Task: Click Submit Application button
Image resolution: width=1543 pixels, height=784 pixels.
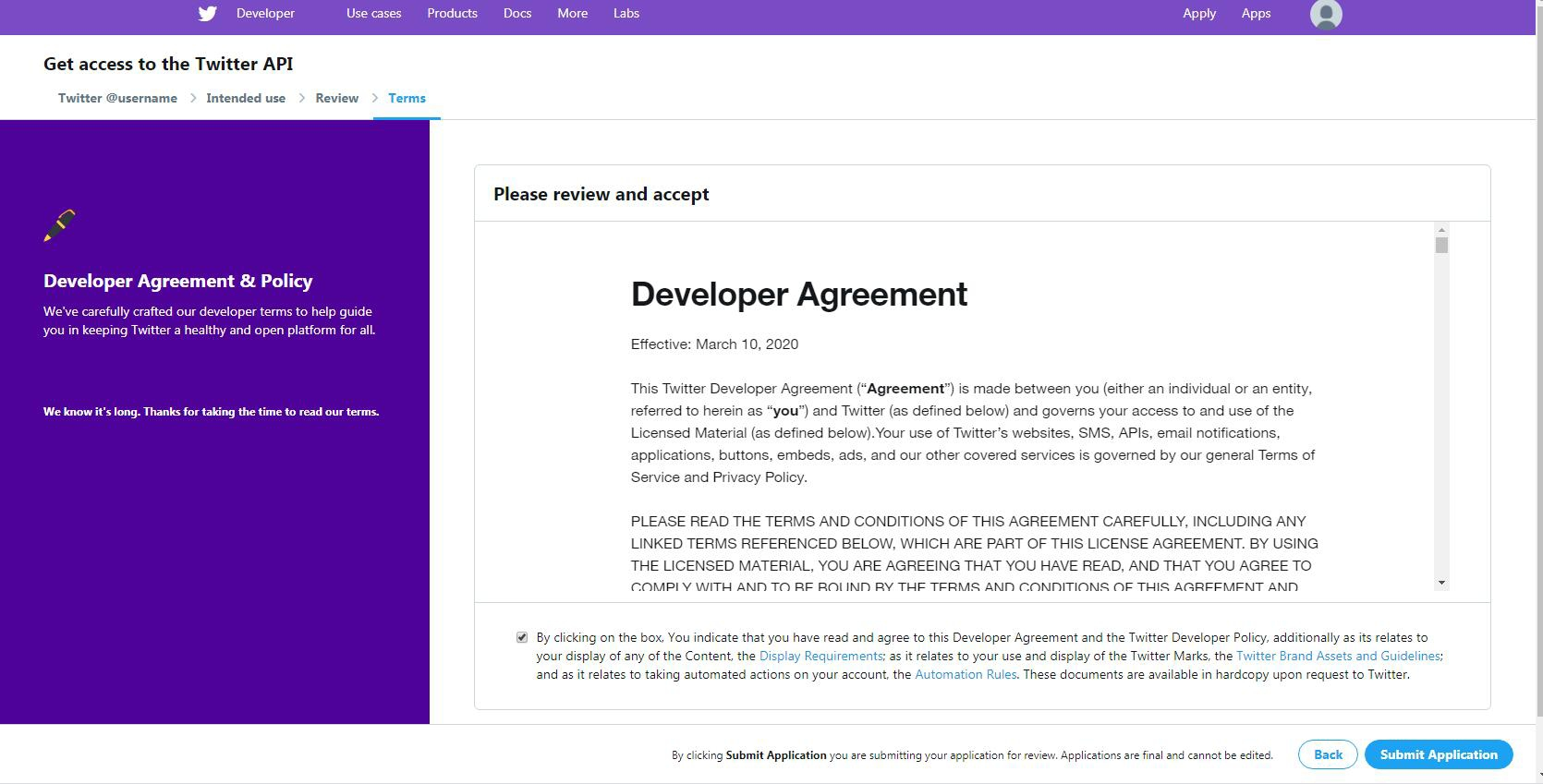Action: coord(1439,754)
